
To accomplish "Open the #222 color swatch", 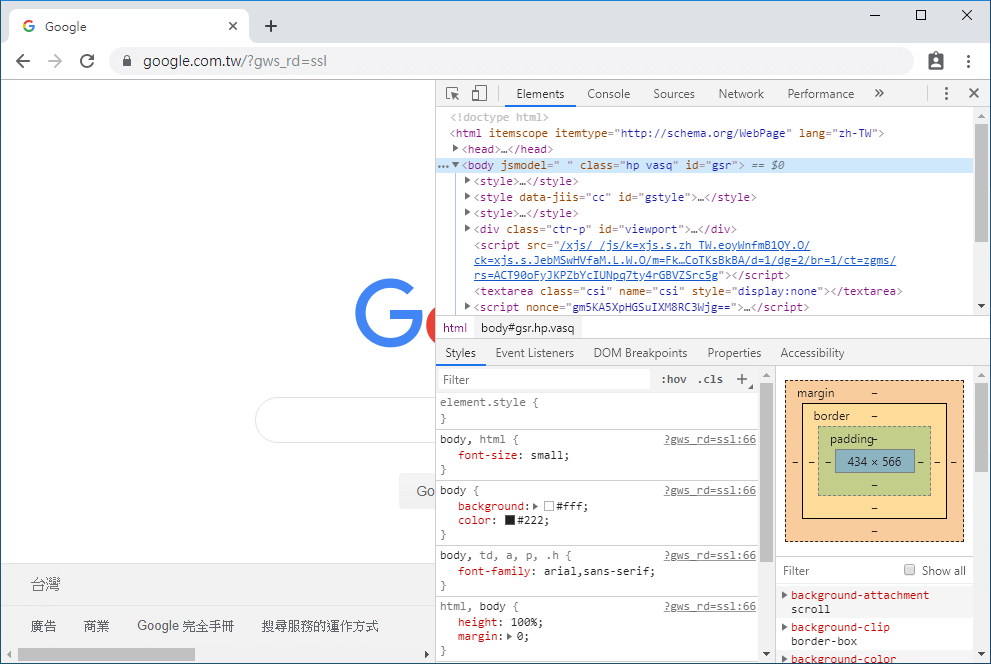I will 509,521.
